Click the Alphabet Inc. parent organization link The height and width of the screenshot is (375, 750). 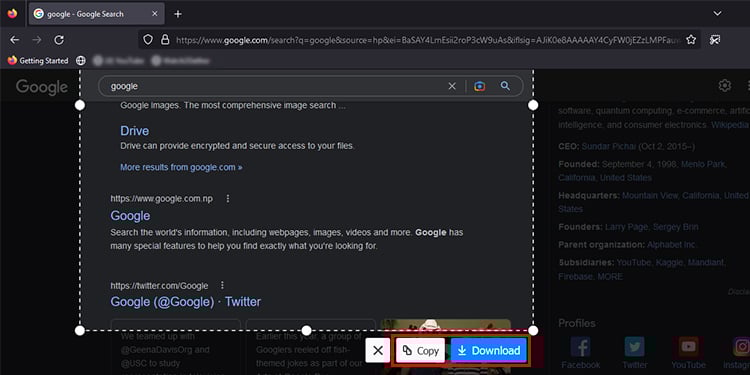[x=672, y=244]
